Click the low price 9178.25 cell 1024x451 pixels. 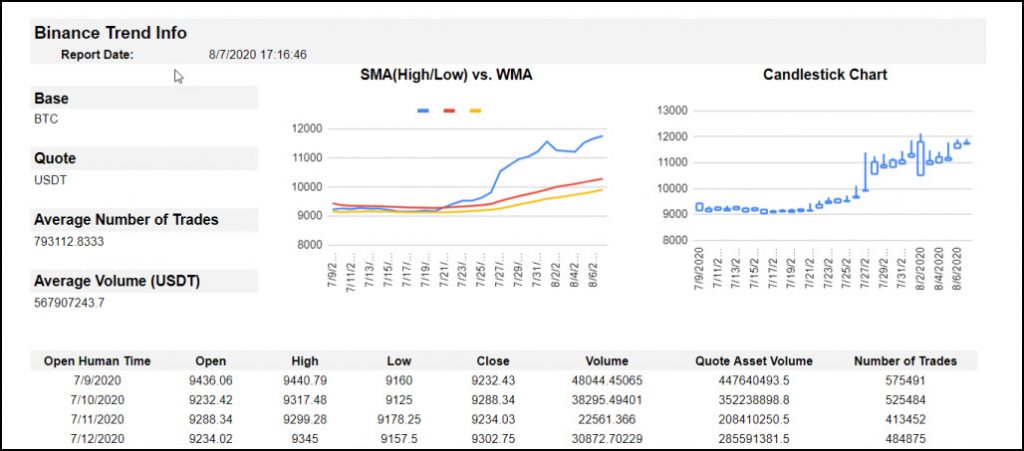(398, 419)
